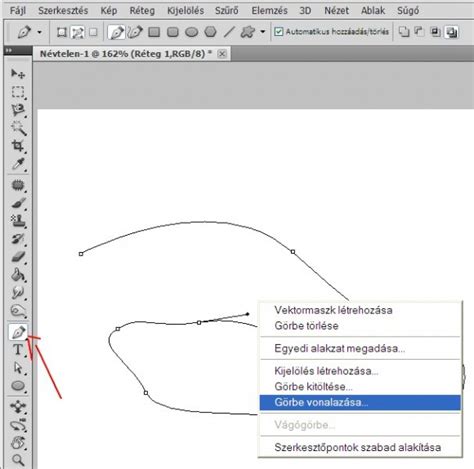The width and height of the screenshot is (474, 469).
Task: Select the Magic Wand tool
Action: pyautogui.click(x=18, y=128)
